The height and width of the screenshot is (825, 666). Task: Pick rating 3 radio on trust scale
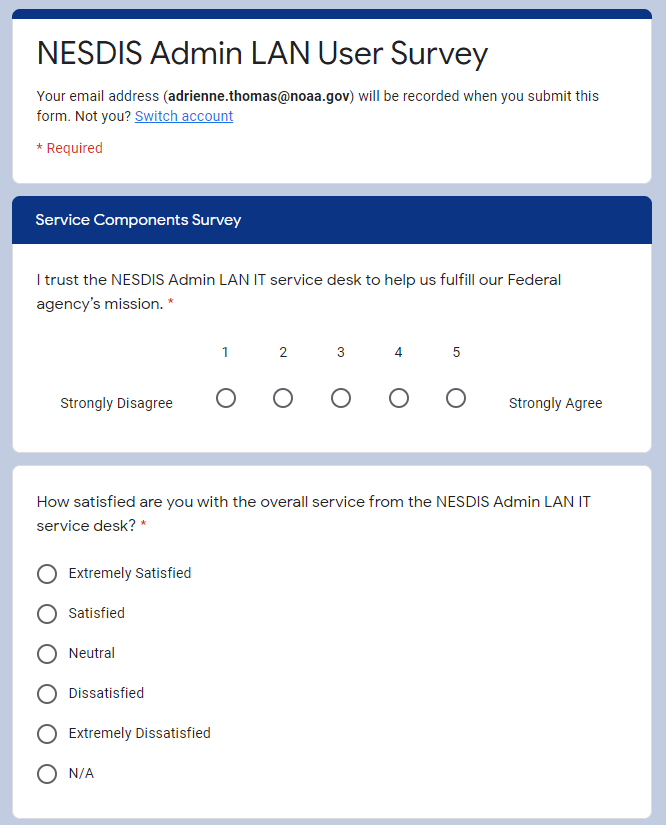tap(341, 398)
